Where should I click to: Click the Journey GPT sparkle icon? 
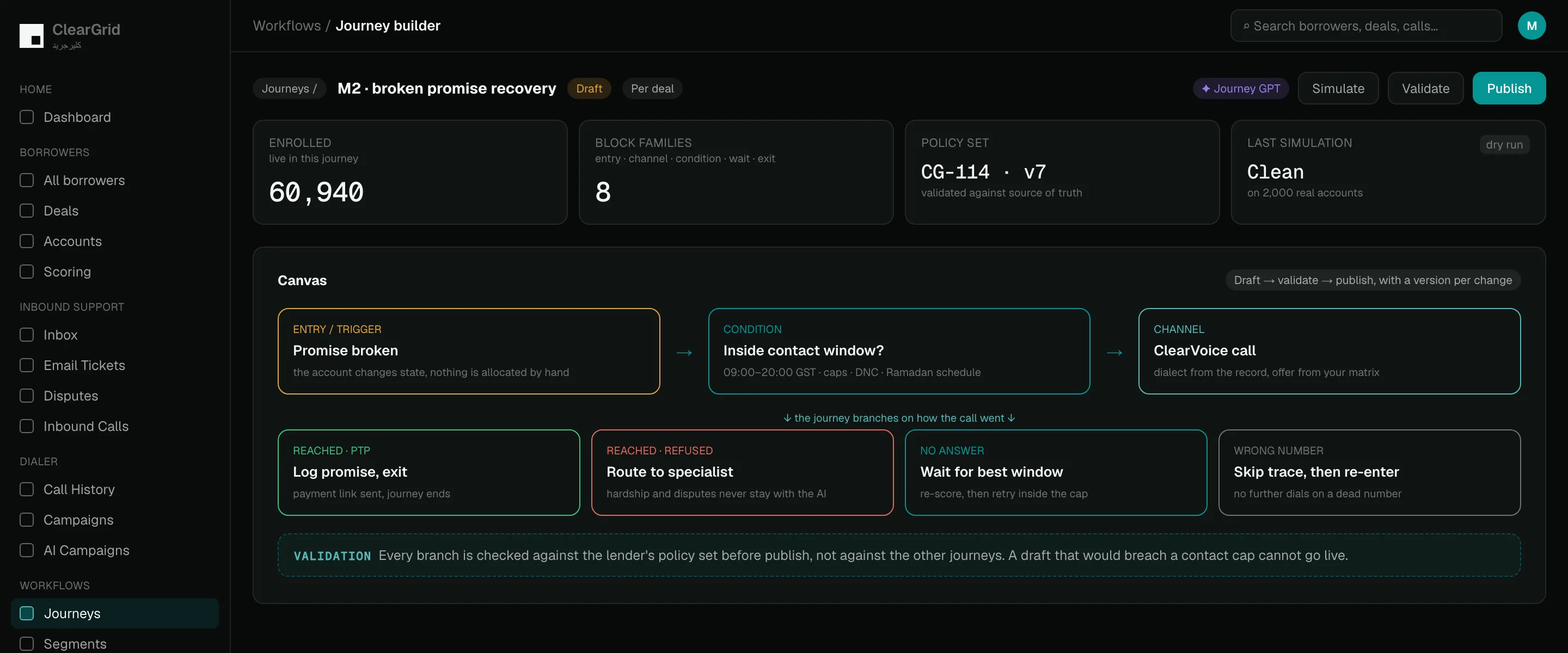[1206, 88]
